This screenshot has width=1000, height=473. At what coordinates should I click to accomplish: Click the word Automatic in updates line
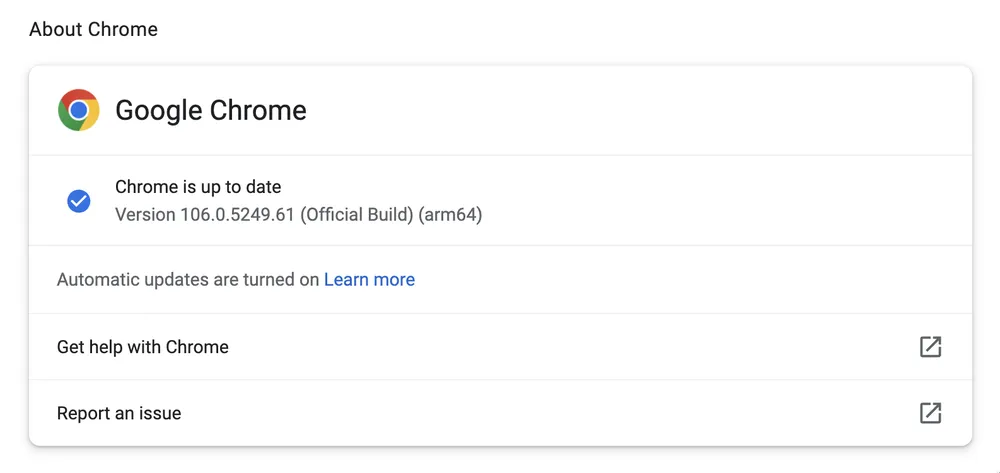click(97, 280)
